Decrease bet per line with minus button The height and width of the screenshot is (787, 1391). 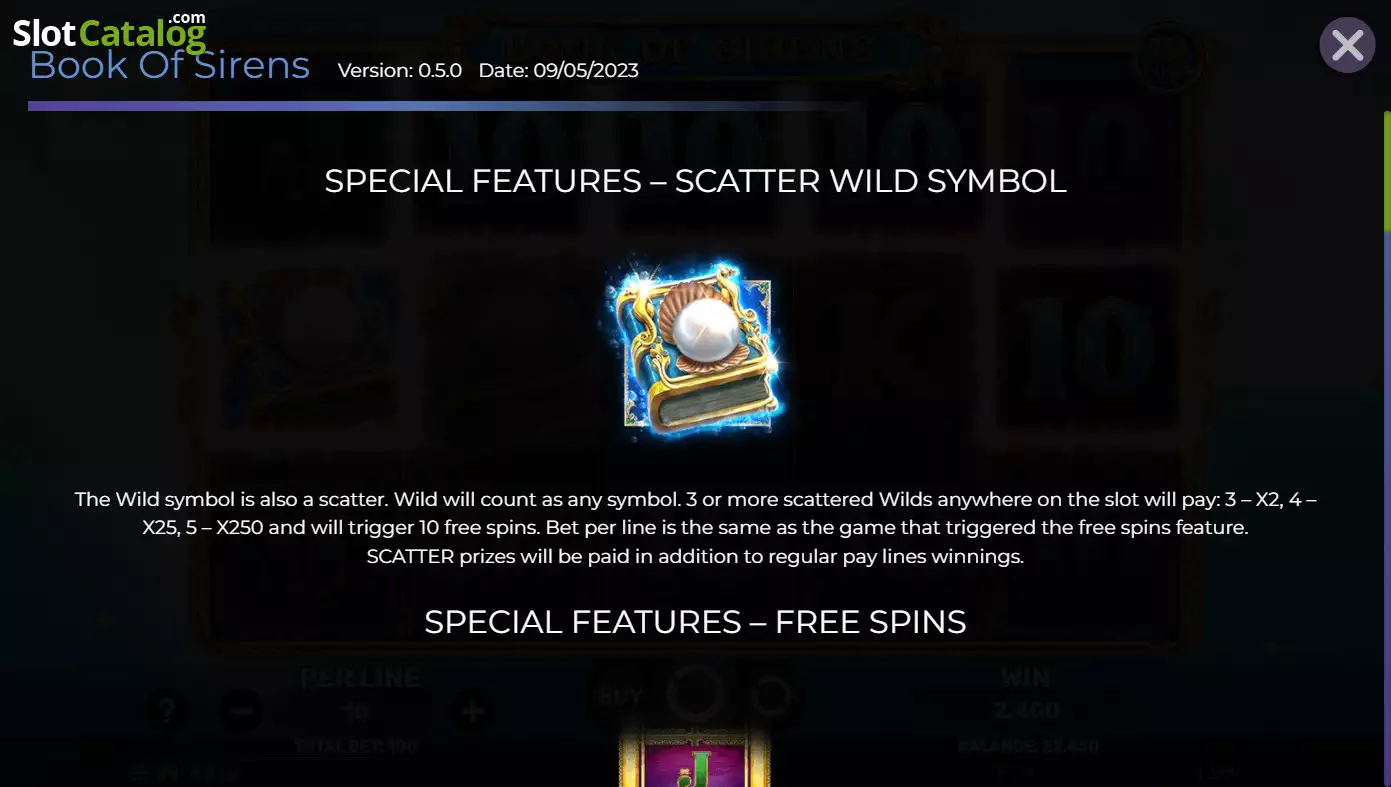pos(239,711)
